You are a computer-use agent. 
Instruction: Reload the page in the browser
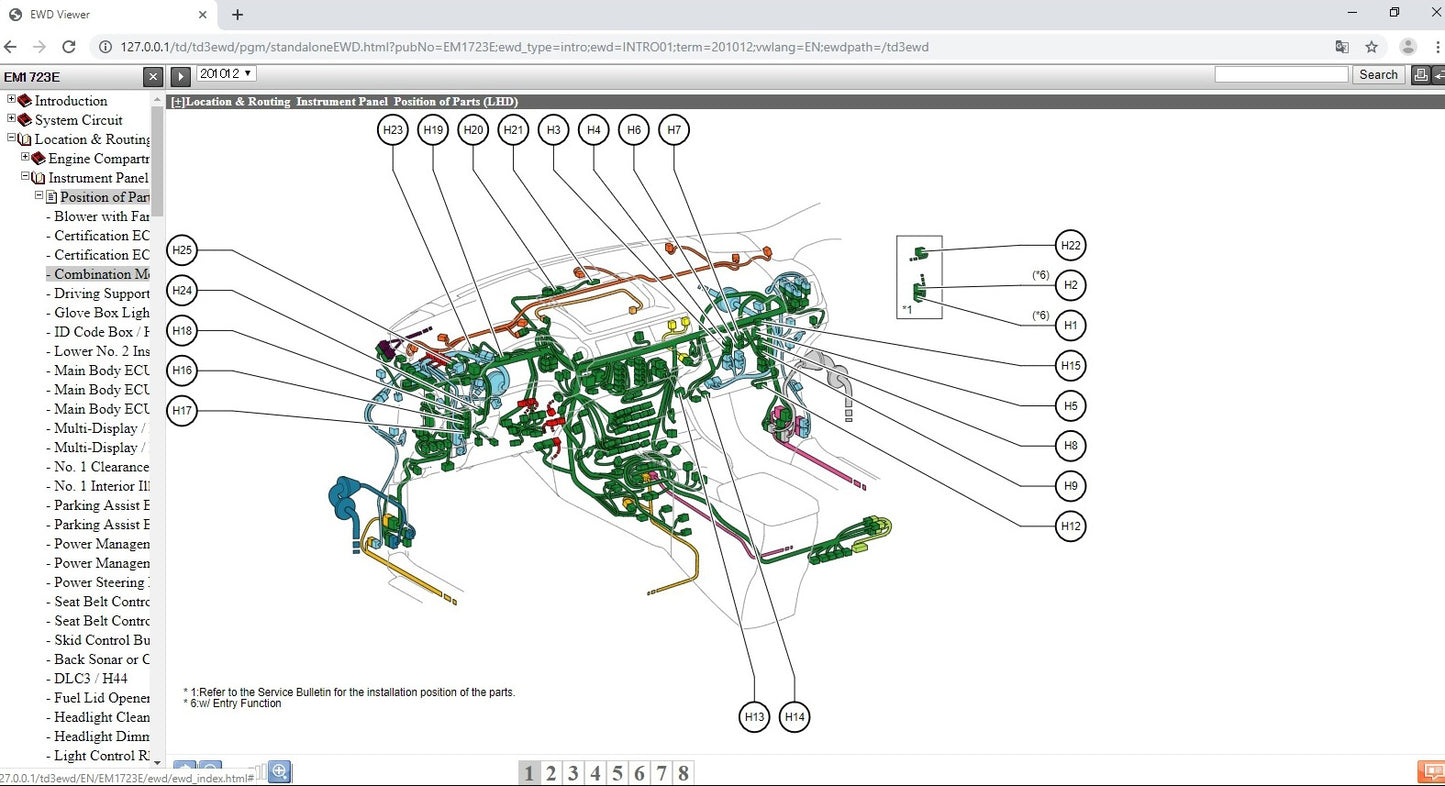click(69, 47)
